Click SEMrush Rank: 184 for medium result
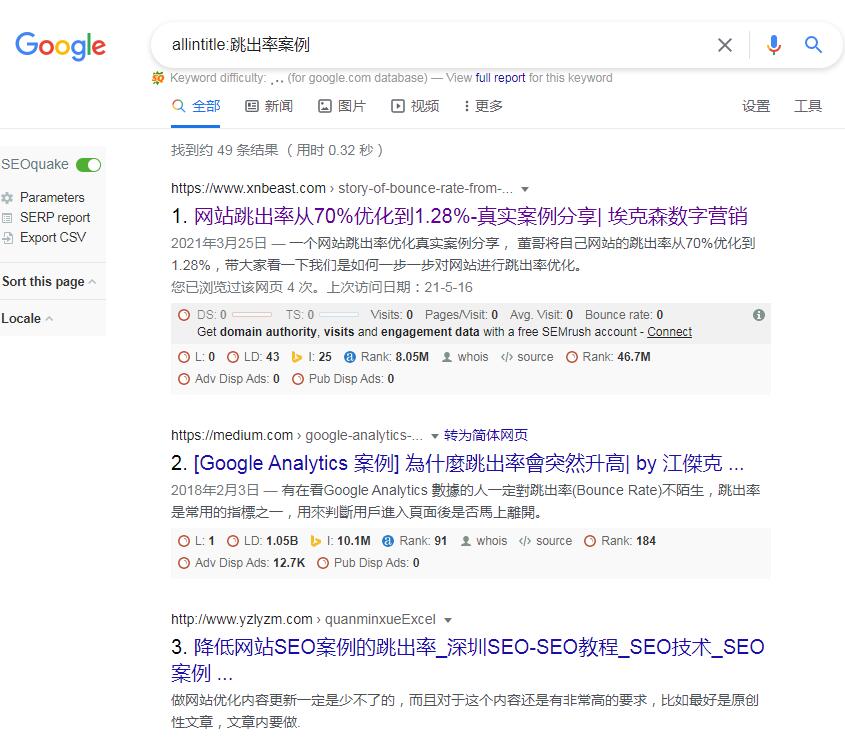 tap(620, 541)
